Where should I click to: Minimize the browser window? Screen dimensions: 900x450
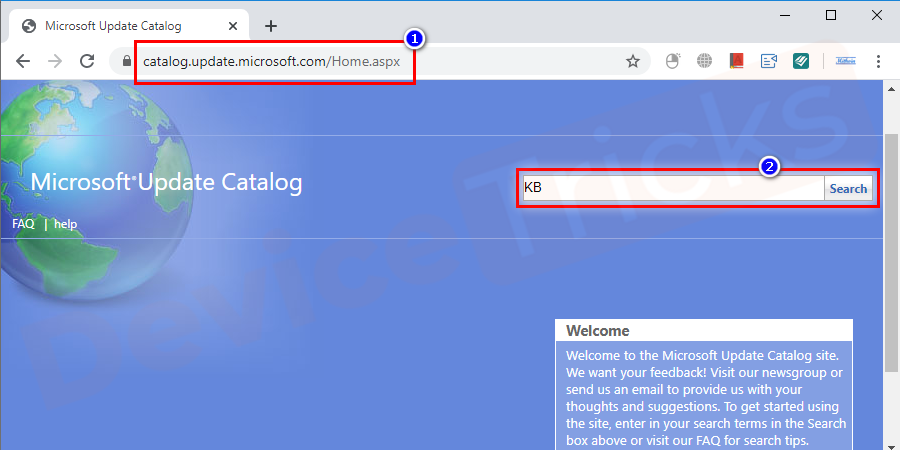[x=785, y=15]
